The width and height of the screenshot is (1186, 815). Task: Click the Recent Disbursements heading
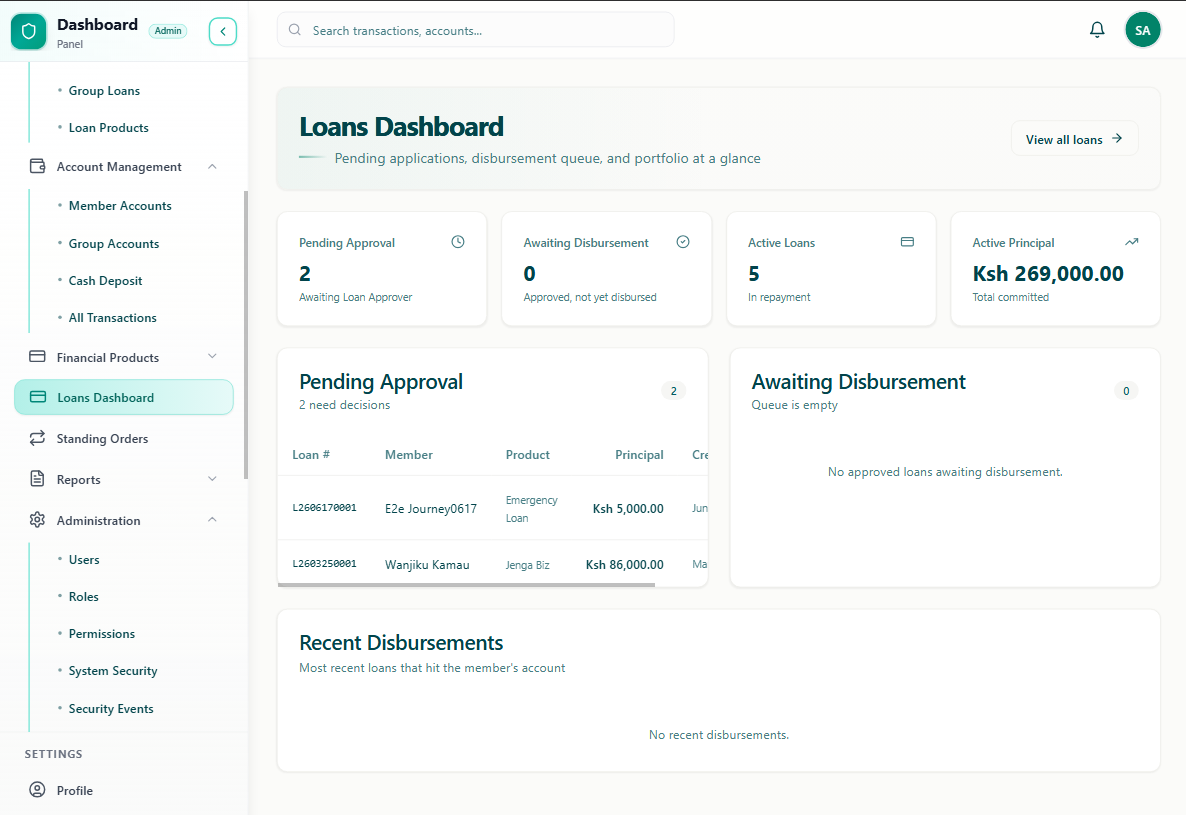(x=401, y=643)
